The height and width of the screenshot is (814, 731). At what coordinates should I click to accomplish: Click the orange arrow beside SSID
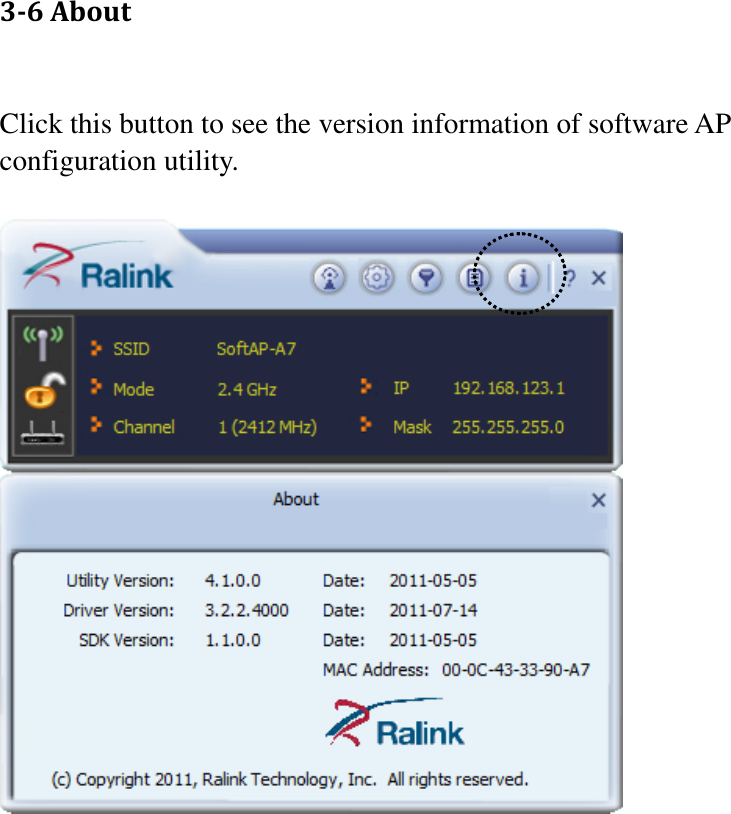coord(96,348)
